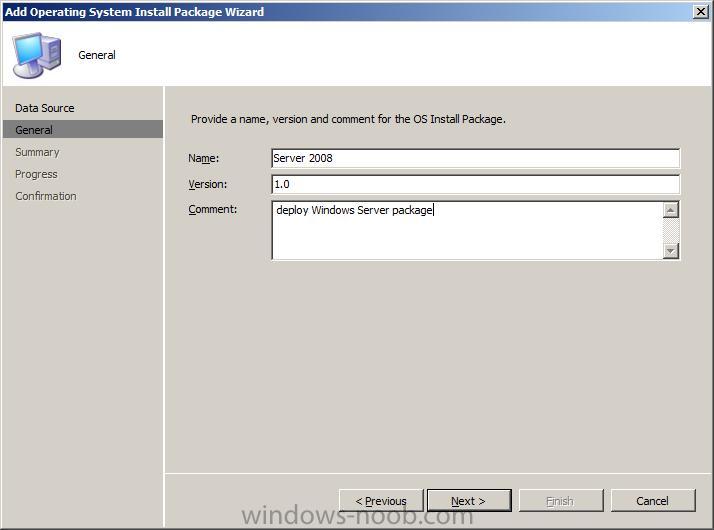Go to the Data Source step
714x530 pixels.
click(x=45, y=108)
